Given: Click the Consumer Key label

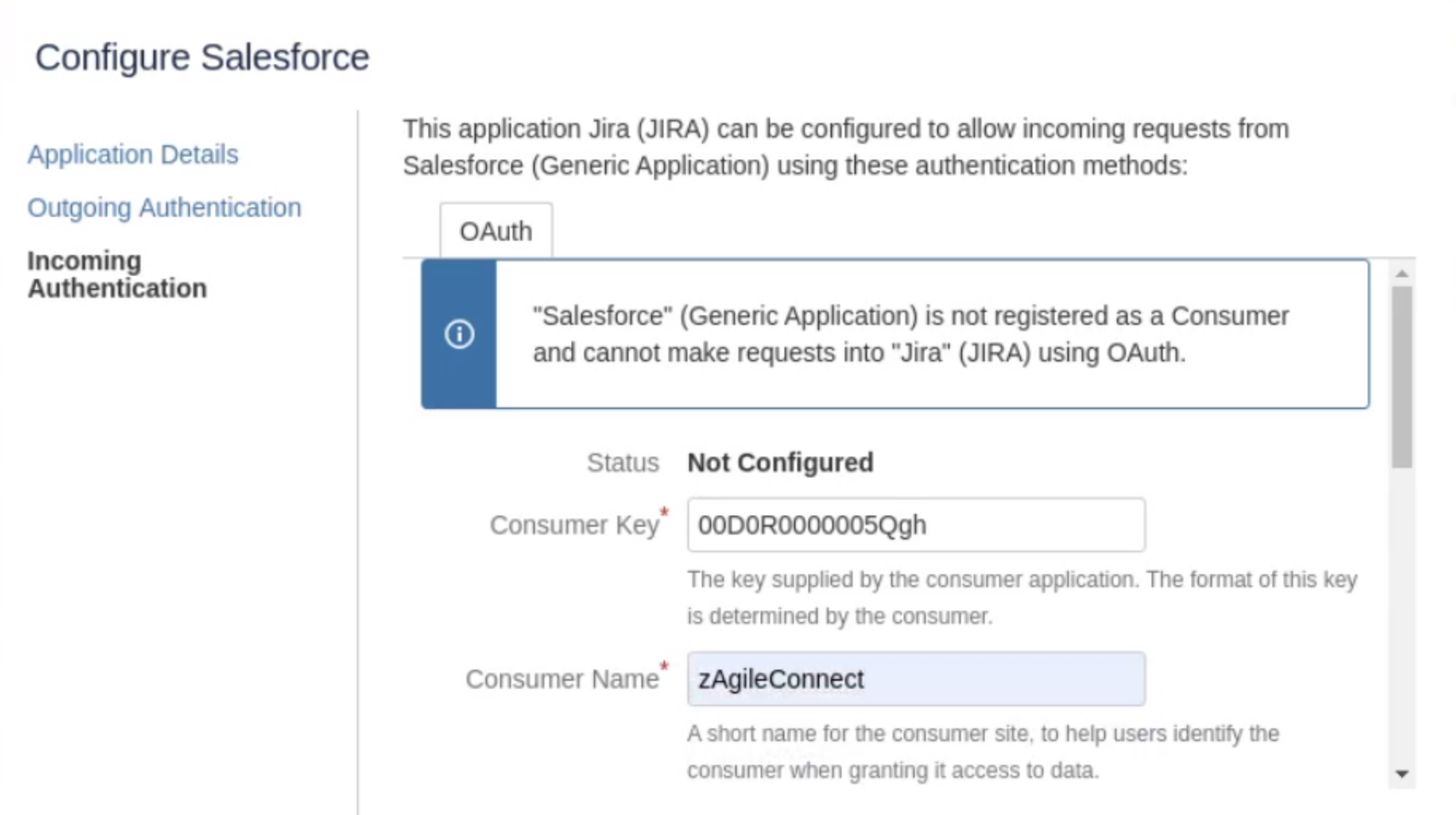Looking at the screenshot, I should point(574,525).
